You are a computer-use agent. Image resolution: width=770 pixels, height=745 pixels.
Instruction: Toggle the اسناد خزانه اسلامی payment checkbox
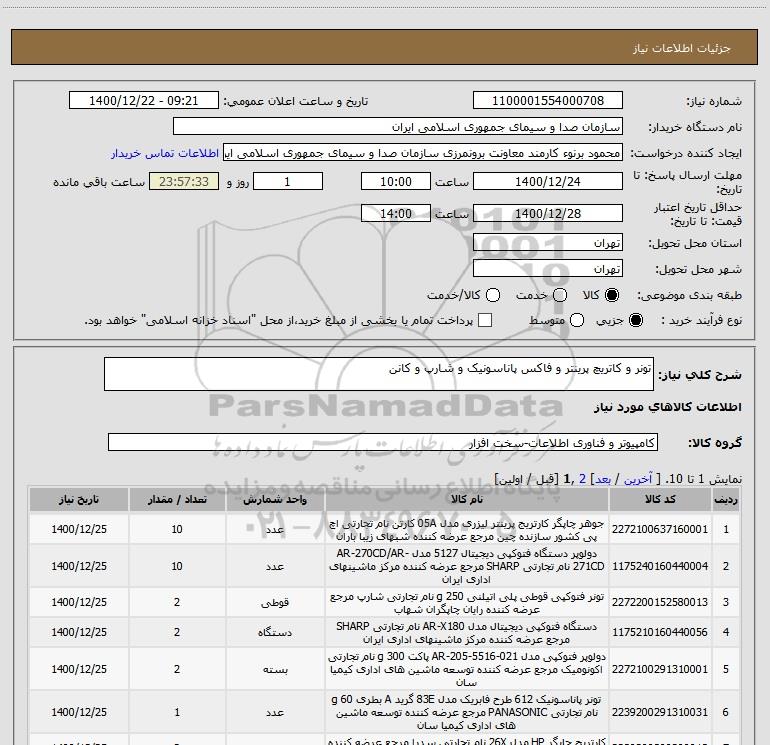[485, 320]
